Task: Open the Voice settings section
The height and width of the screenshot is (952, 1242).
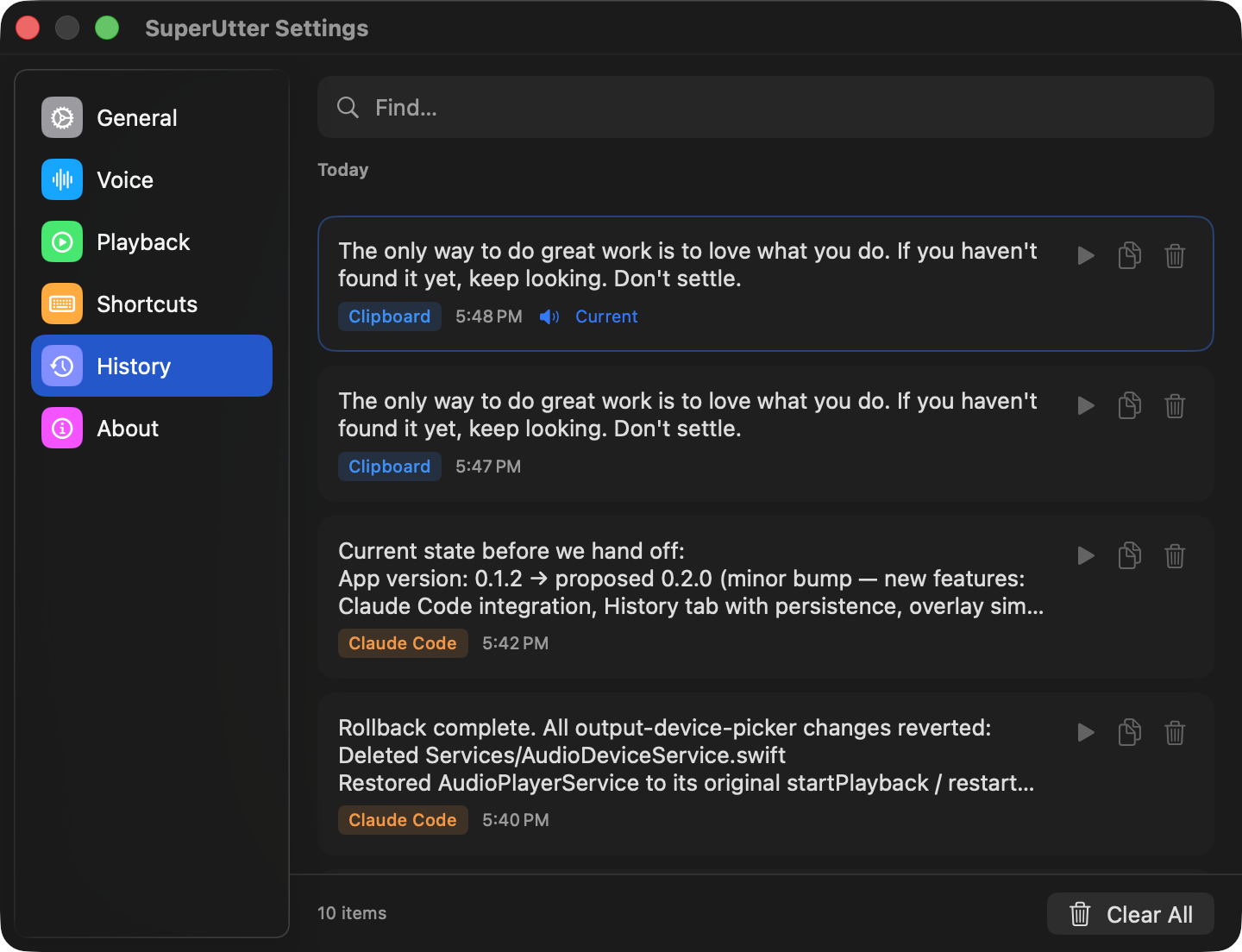Action: 152,180
